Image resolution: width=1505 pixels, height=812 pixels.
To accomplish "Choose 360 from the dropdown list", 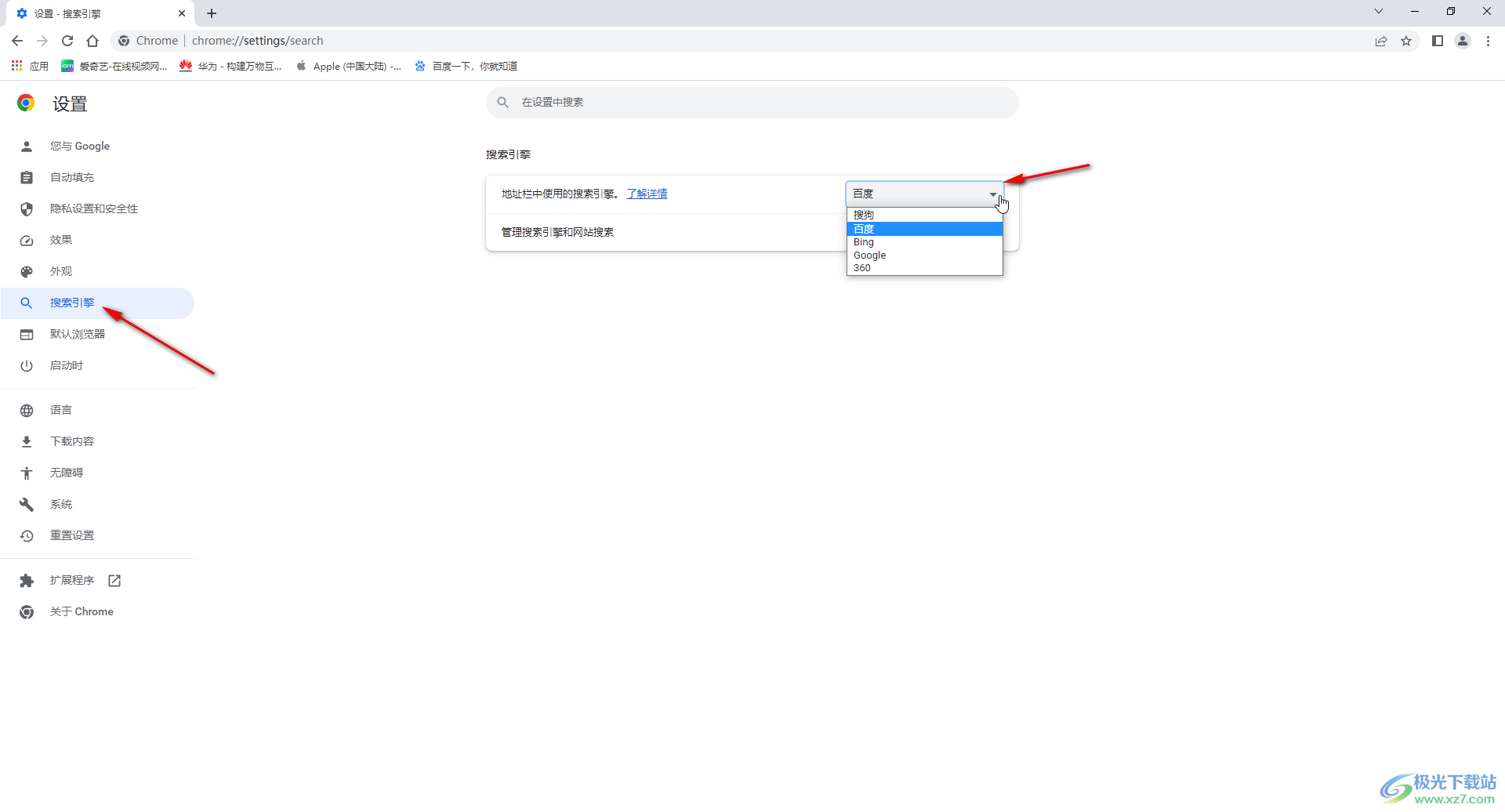I will 924,268.
